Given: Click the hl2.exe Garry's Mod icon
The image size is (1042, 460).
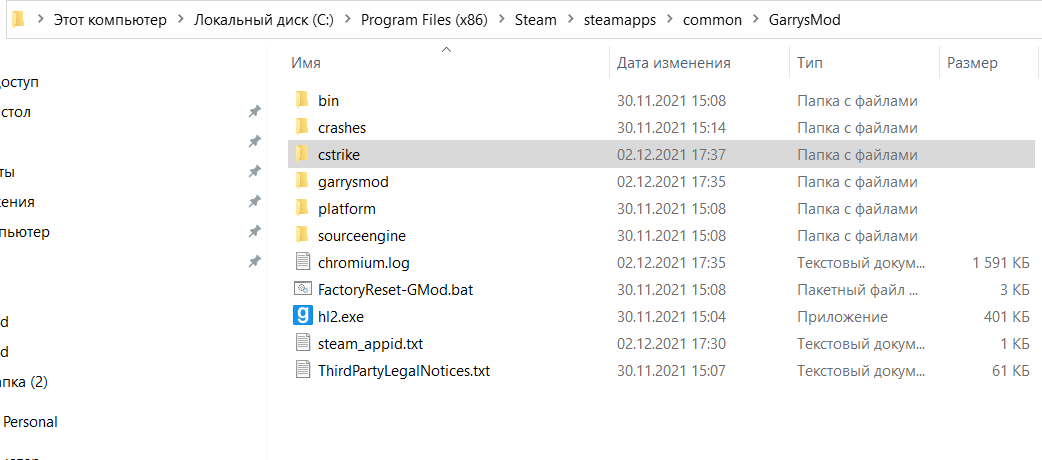Looking at the screenshot, I should 303,316.
